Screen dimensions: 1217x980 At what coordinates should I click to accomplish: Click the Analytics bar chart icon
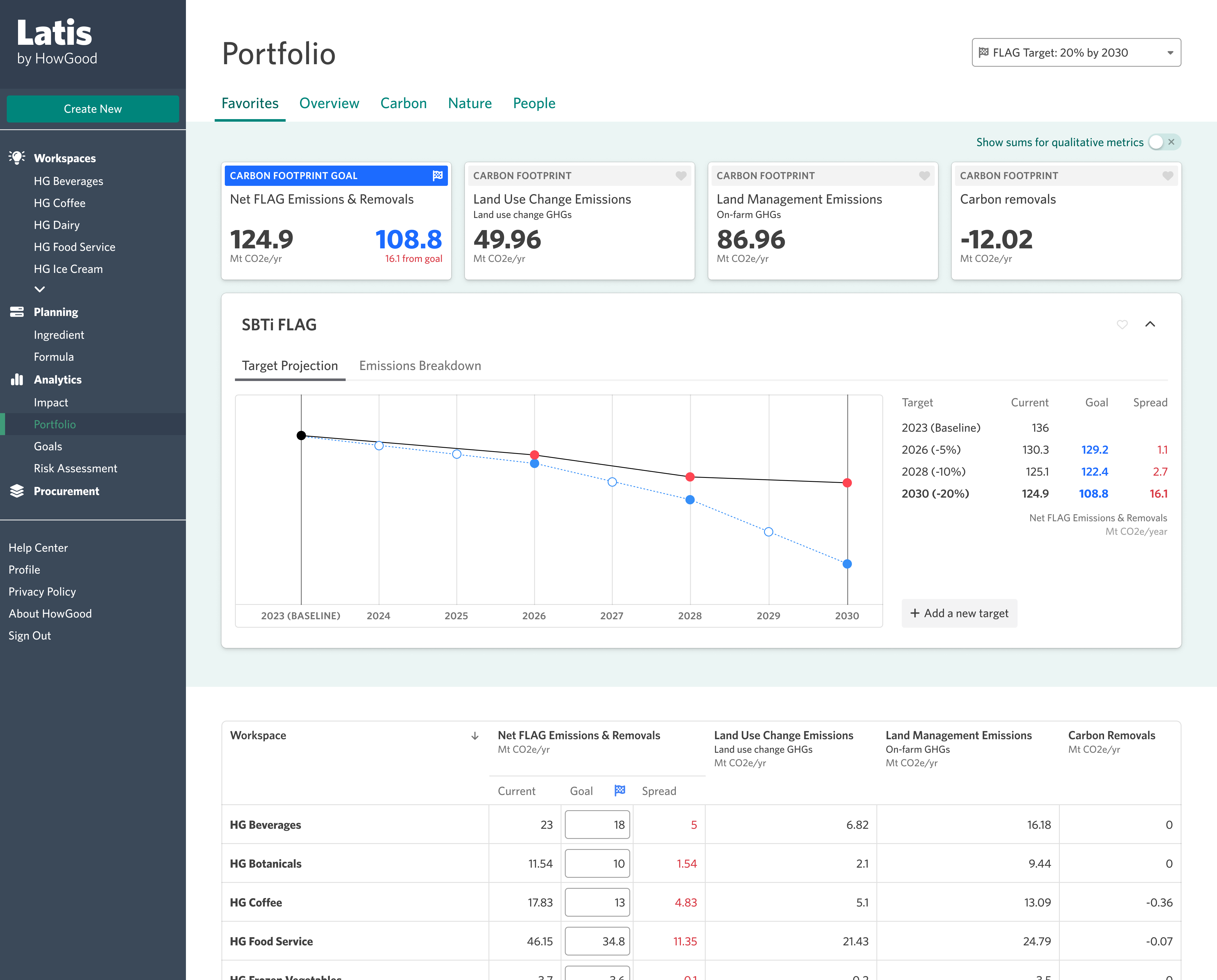tap(17, 379)
